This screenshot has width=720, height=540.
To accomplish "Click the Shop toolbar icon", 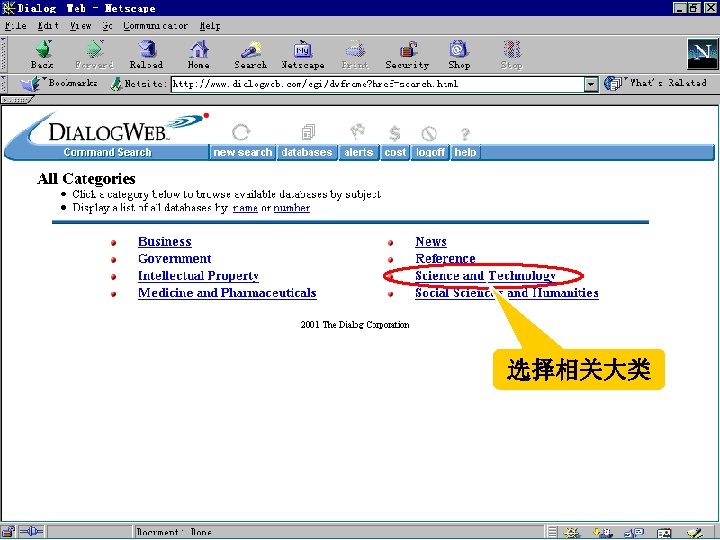I will [x=459, y=54].
